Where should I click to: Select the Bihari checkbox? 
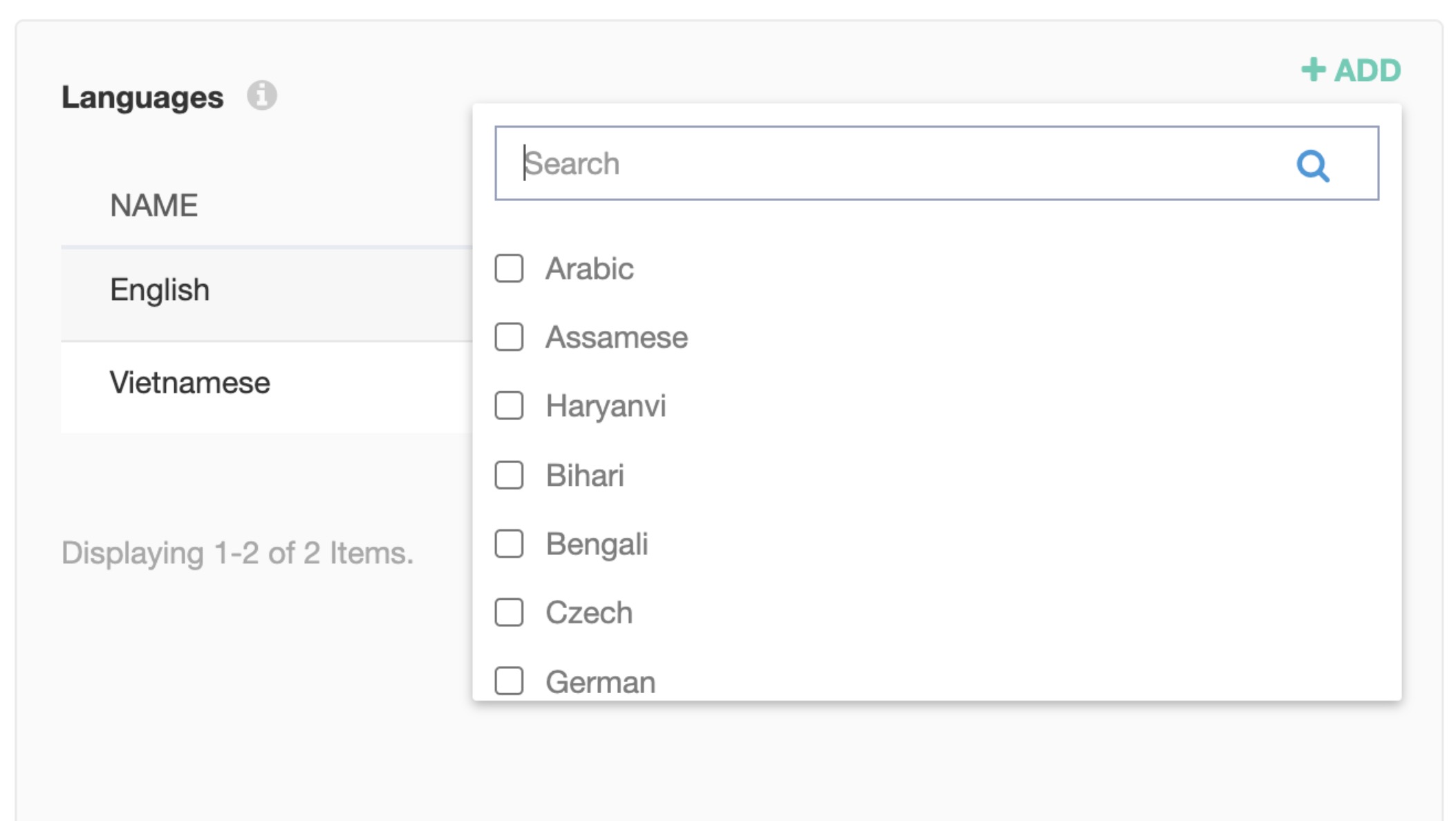[509, 475]
